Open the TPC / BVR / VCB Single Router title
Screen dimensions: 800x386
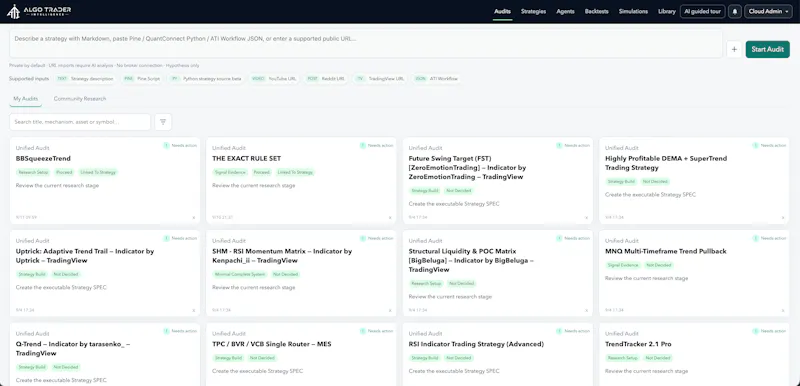coord(271,344)
